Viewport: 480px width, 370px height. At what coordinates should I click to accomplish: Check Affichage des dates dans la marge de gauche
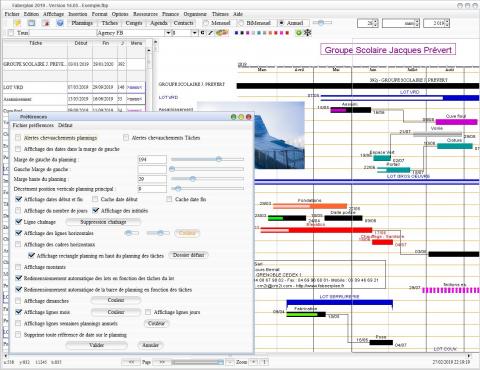point(18,149)
